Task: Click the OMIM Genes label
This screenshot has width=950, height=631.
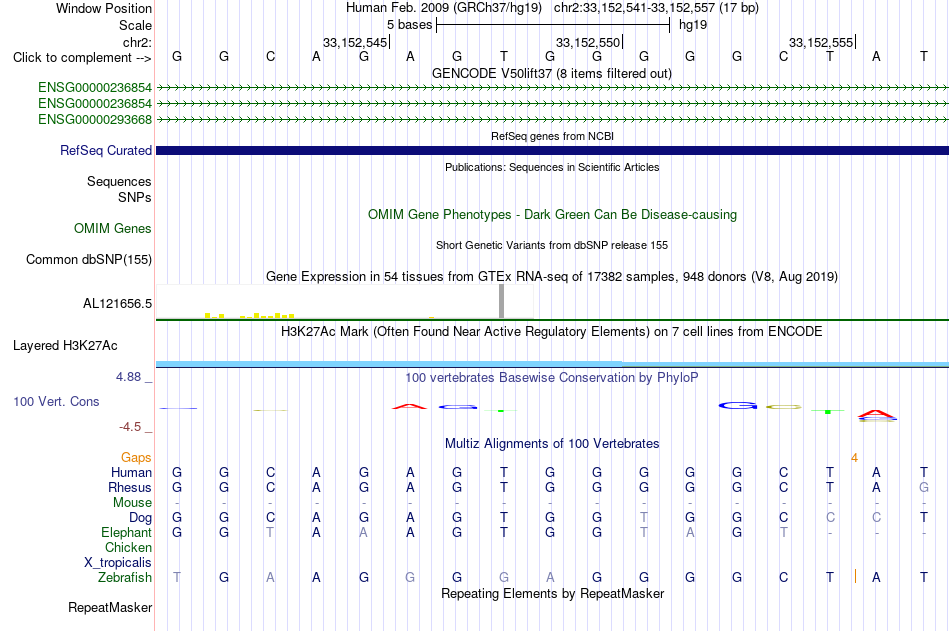Action: (x=112, y=229)
